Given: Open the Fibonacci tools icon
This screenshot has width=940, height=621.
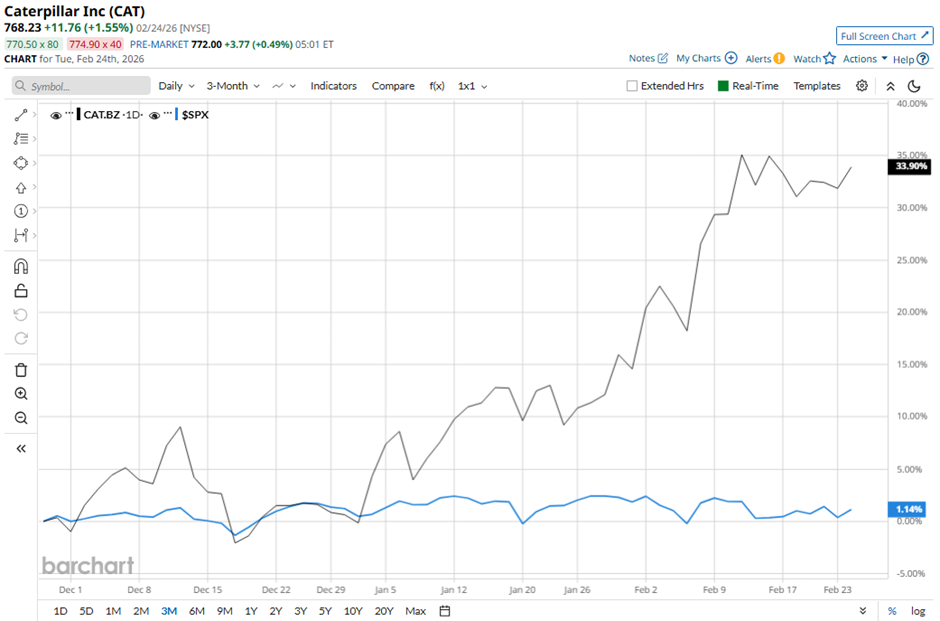Looking at the screenshot, I should (x=21, y=138).
